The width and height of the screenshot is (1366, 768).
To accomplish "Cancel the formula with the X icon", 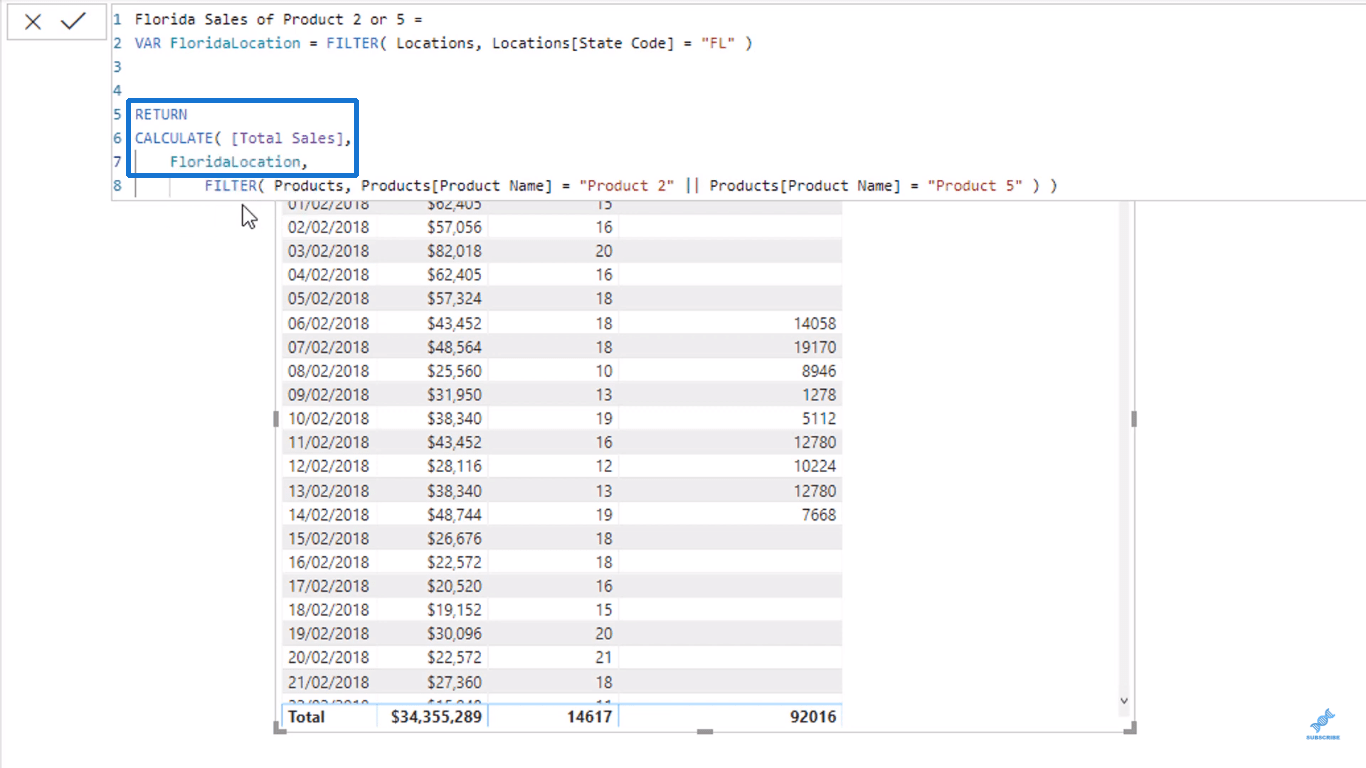I will point(33,22).
